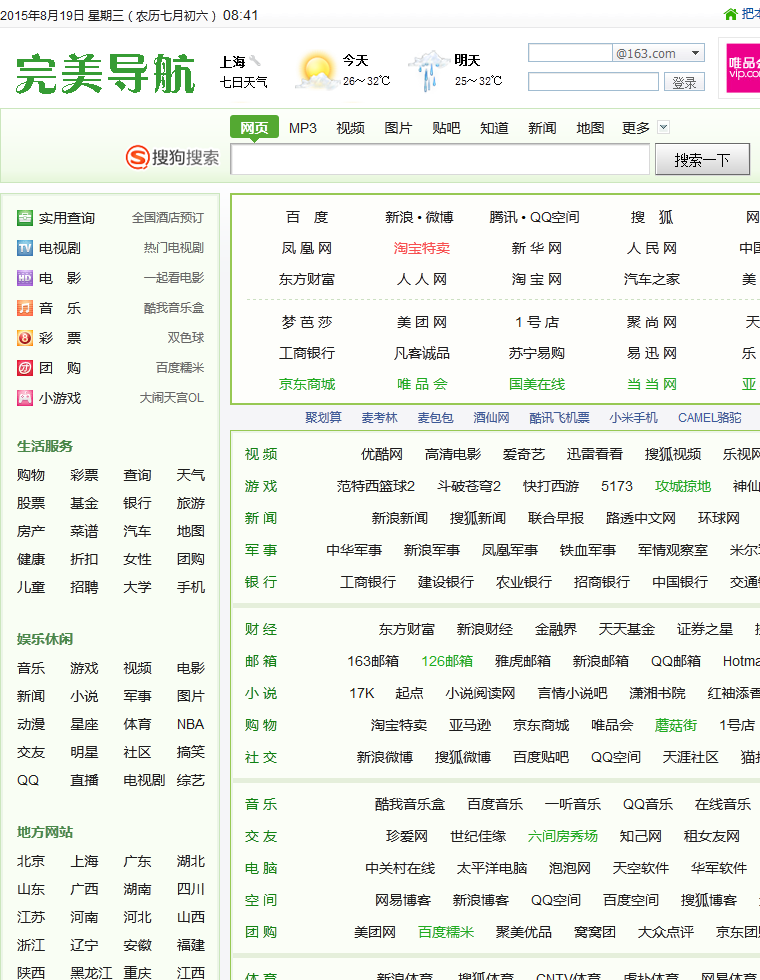Open the 小说阅读网 link
760x980 pixels.
coord(481,693)
